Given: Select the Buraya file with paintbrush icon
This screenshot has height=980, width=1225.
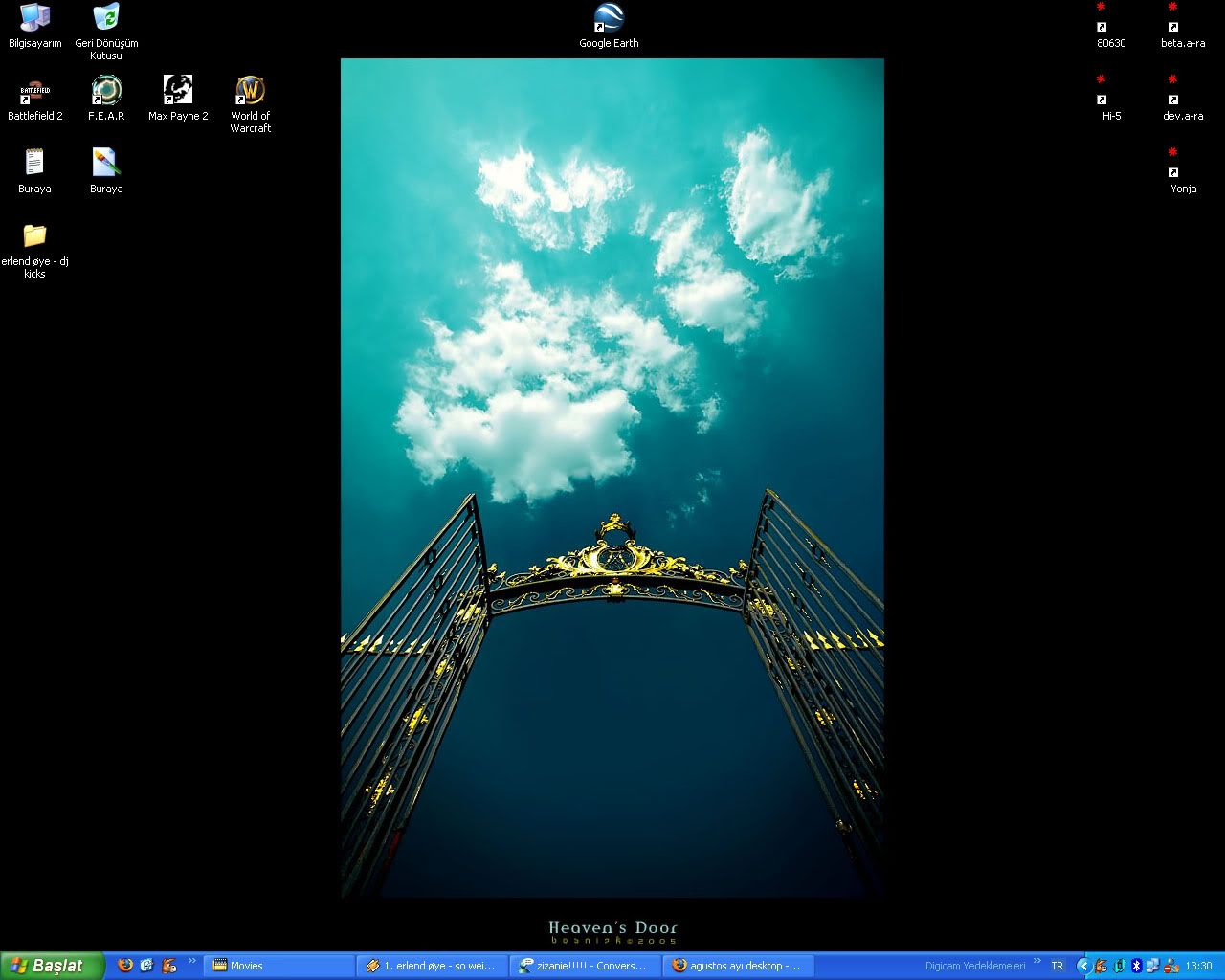Looking at the screenshot, I should 106,171.
